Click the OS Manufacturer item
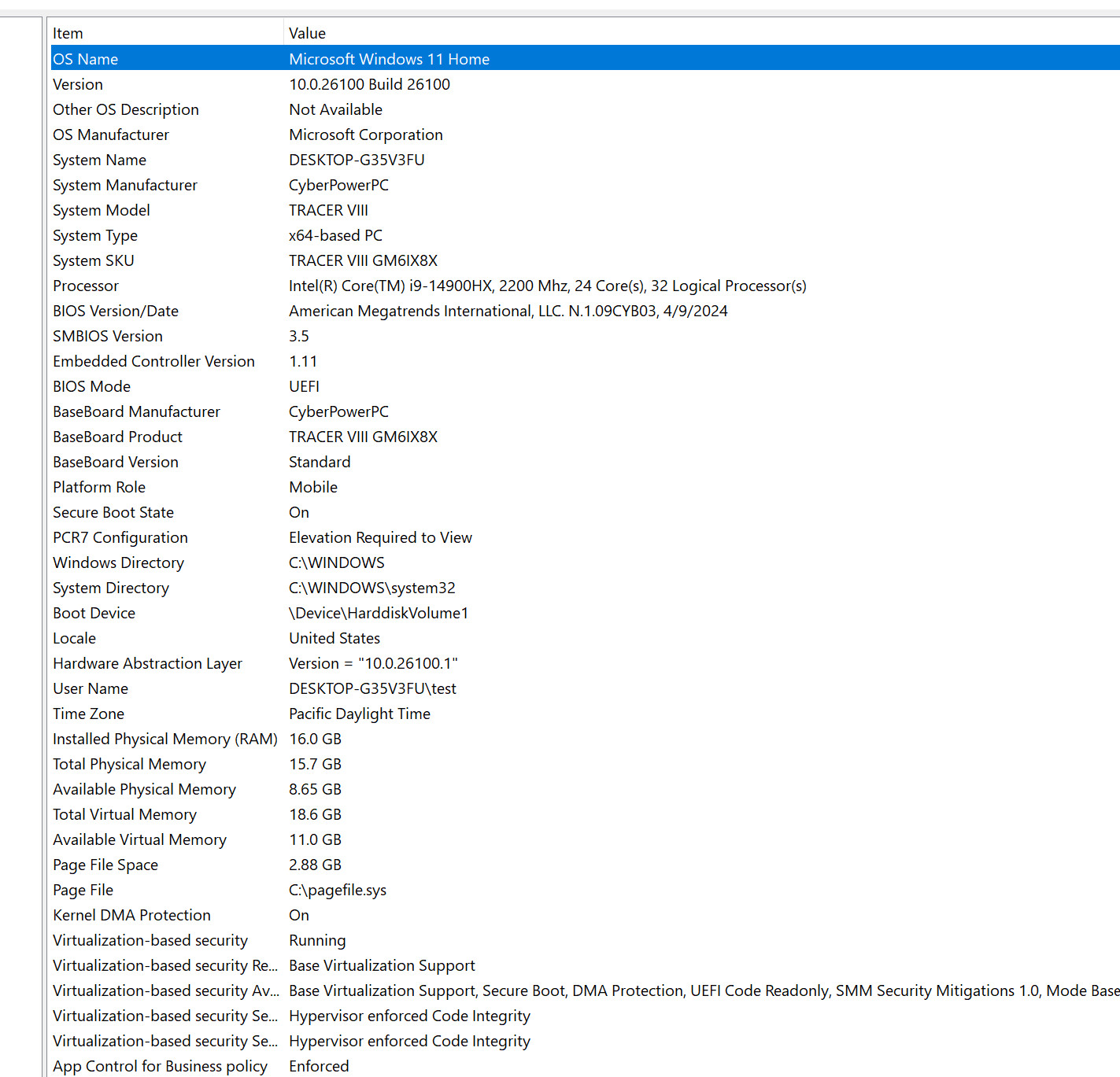Viewport: 1120px width, 1077px height. (x=111, y=135)
